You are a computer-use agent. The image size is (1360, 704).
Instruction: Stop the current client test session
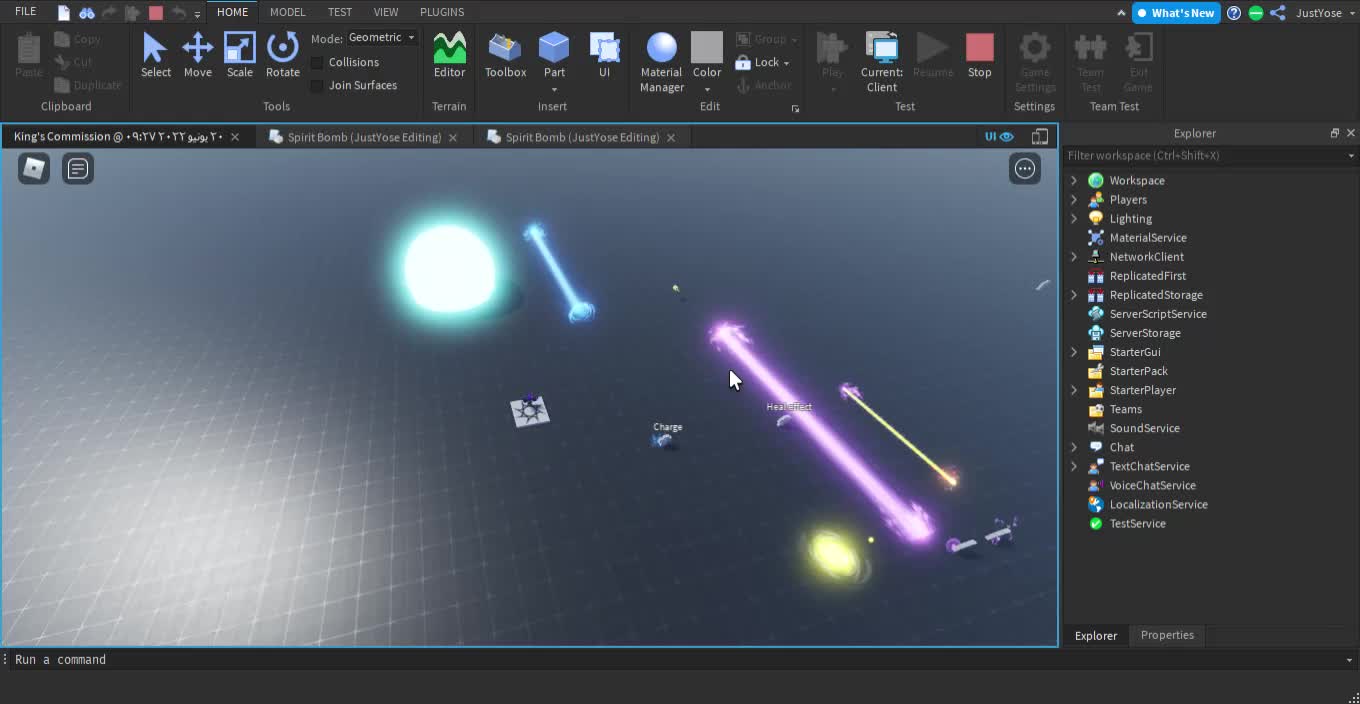tap(979, 55)
